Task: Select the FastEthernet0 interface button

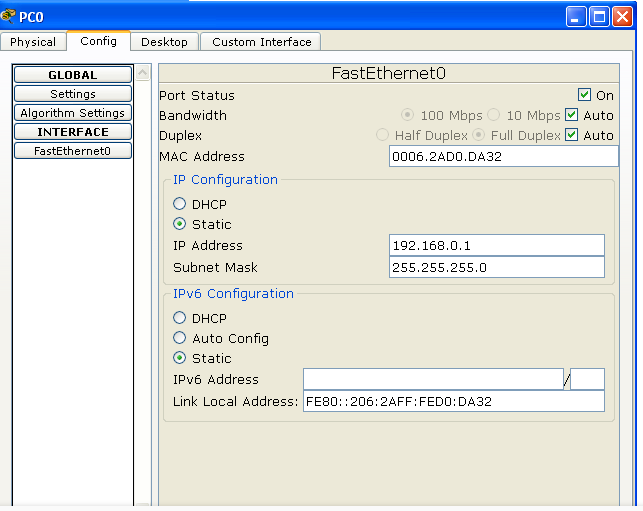Action: coord(73,151)
